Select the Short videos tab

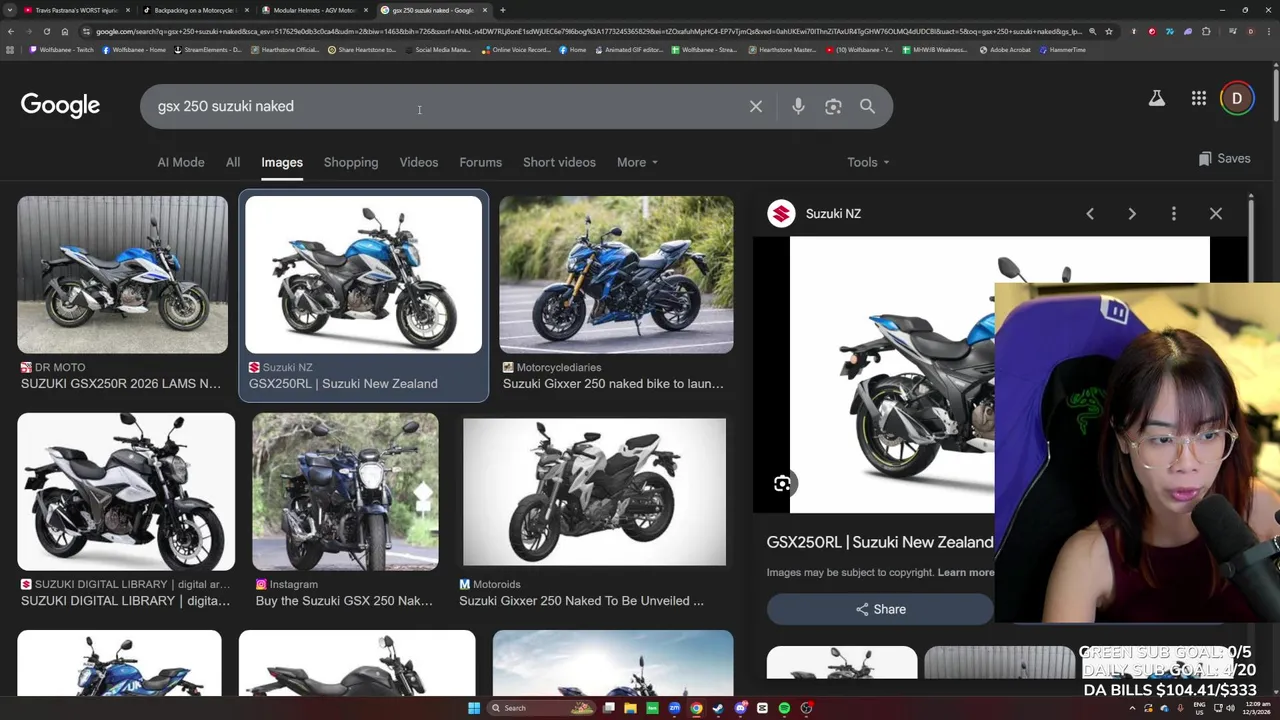coord(559,162)
